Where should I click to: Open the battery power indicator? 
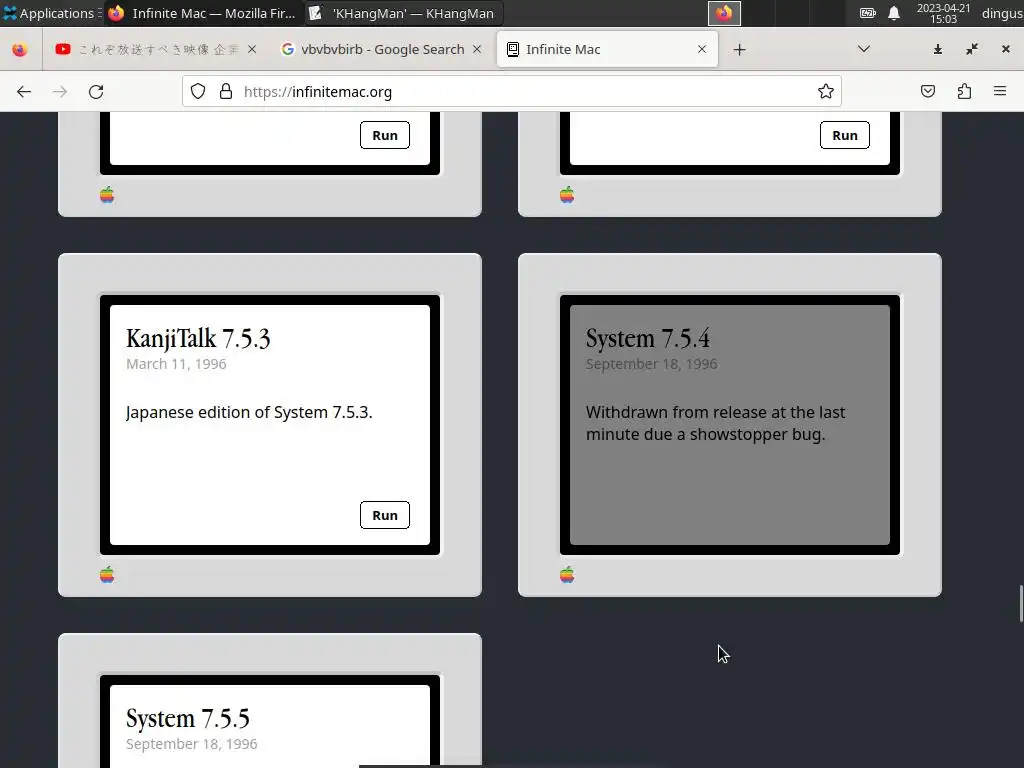pyautogui.click(x=867, y=13)
